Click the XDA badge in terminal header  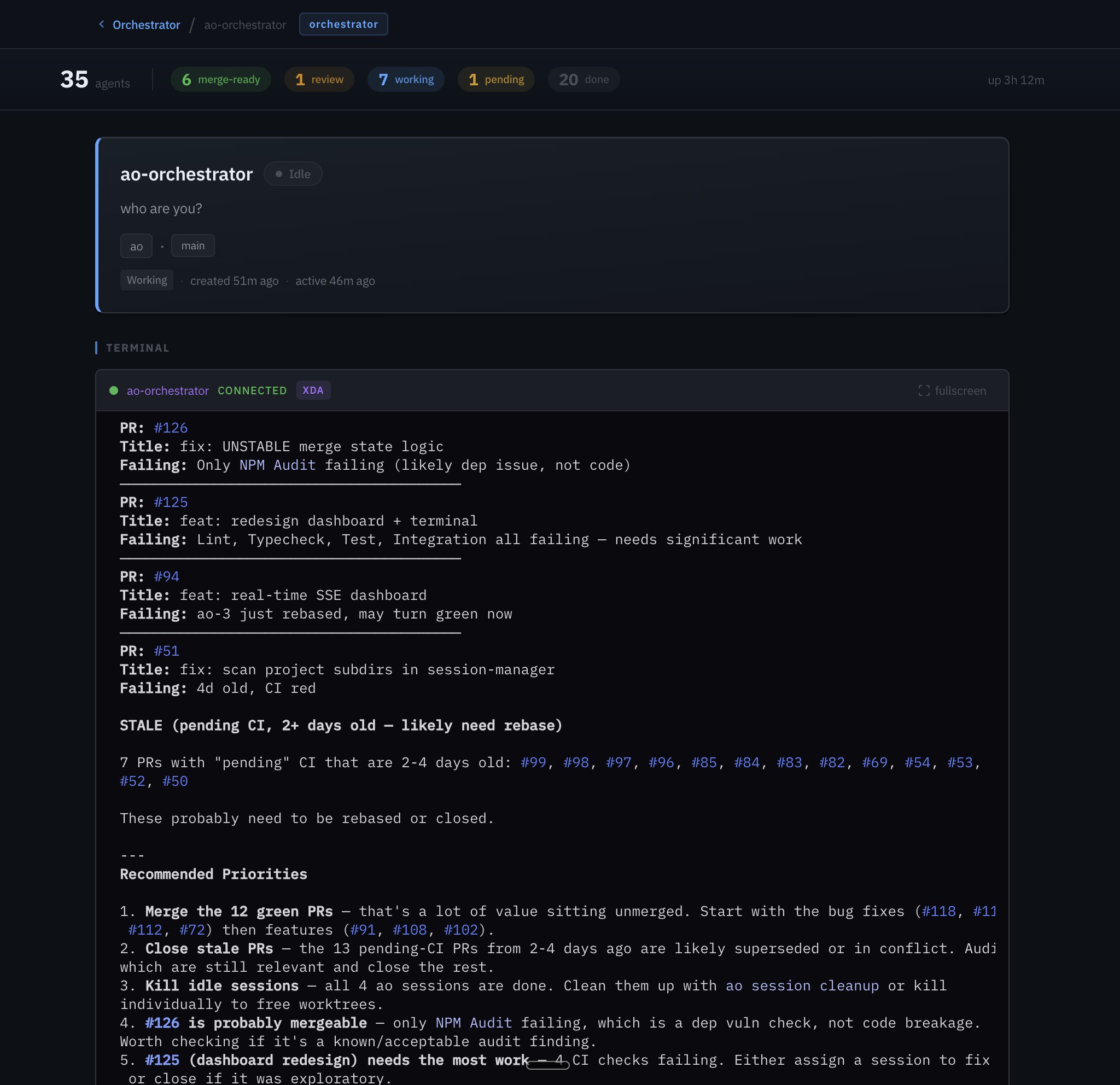pyautogui.click(x=313, y=391)
